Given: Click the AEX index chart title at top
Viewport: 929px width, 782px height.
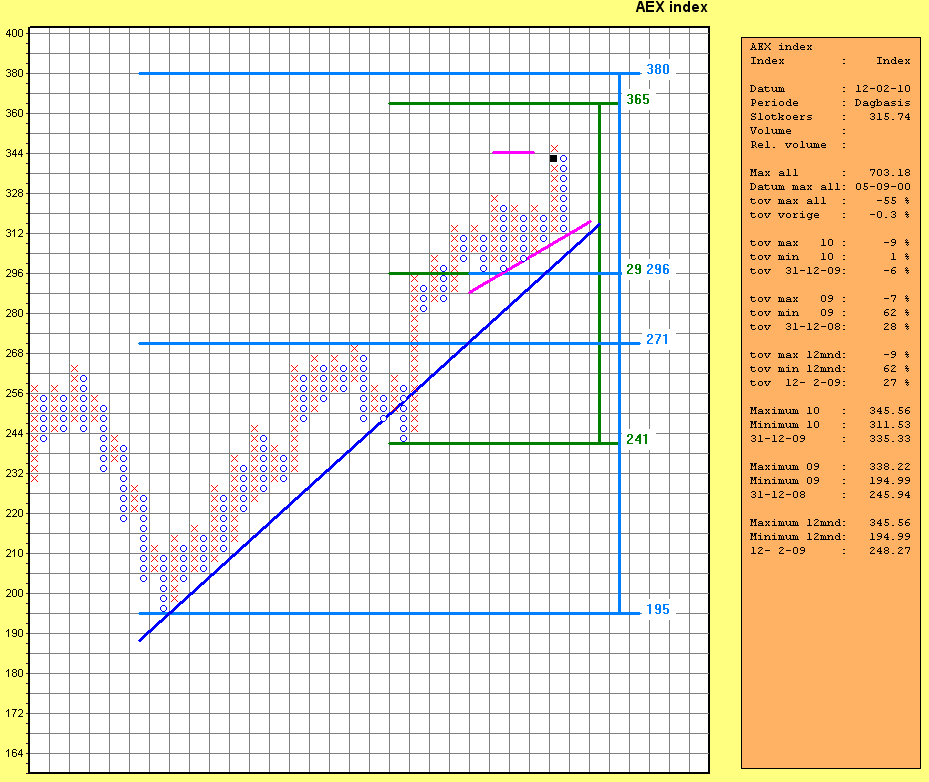Looking at the screenshot, I should 671,7.
